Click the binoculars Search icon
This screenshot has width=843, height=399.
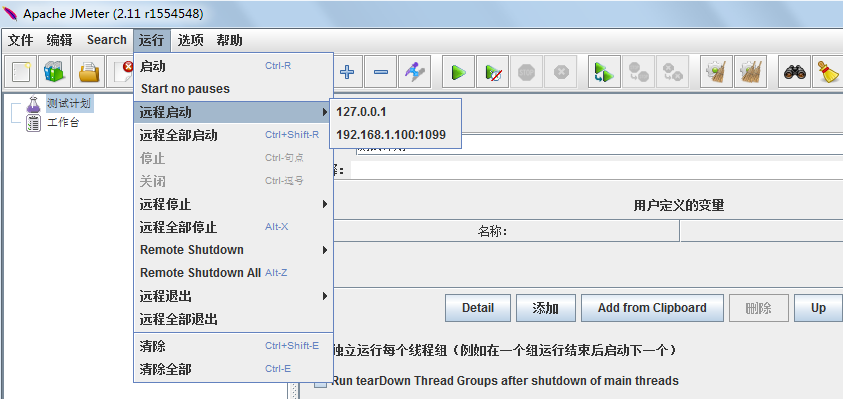pyautogui.click(x=795, y=72)
